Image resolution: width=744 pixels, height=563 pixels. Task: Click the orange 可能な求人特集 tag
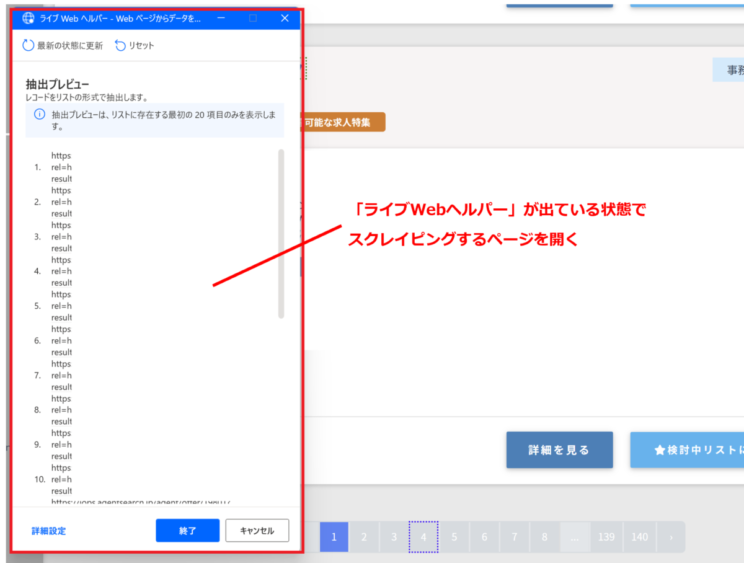coord(343,122)
